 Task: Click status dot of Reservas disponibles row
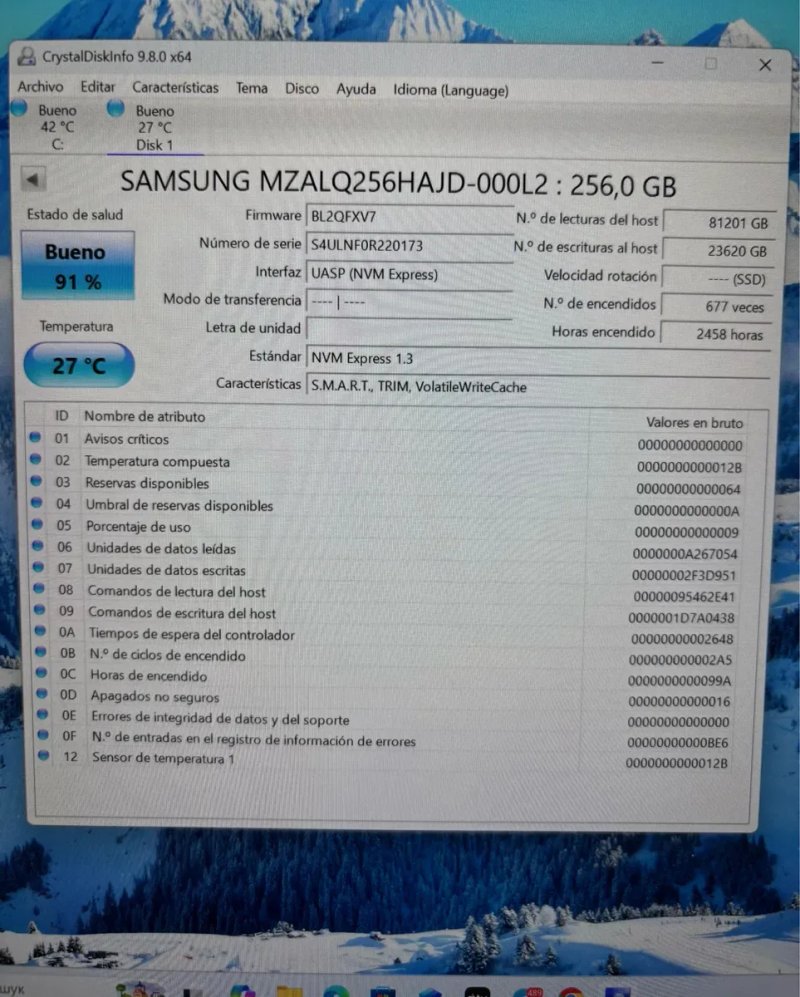[36, 481]
